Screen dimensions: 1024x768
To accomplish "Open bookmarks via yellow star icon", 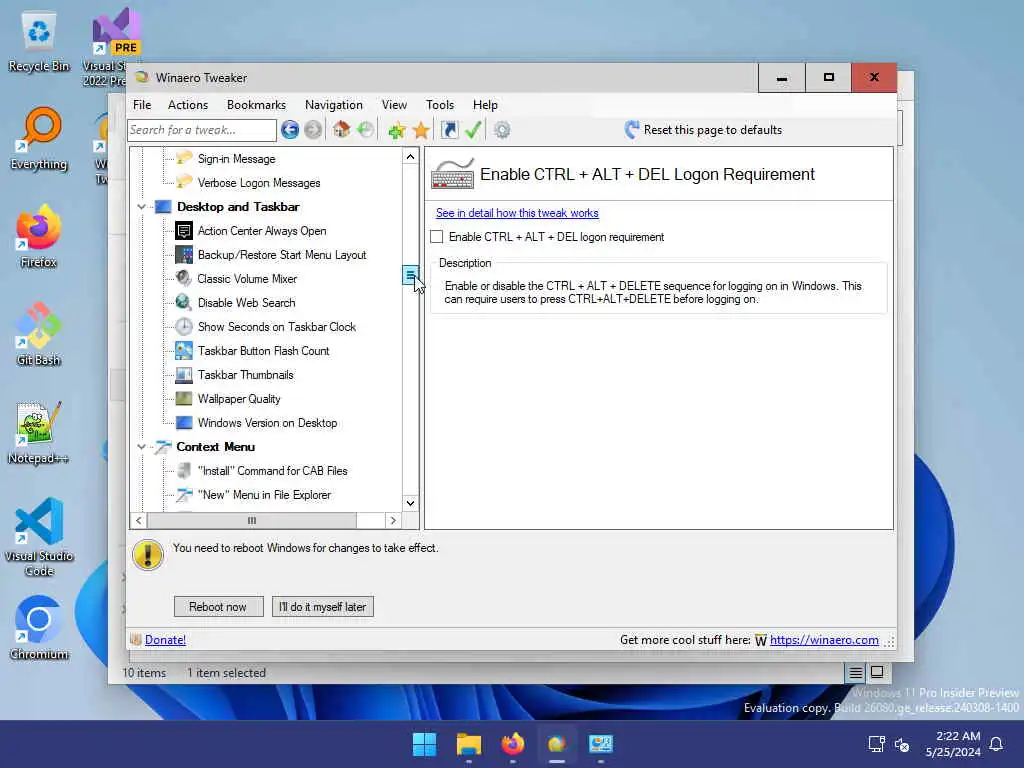I will pos(421,130).
